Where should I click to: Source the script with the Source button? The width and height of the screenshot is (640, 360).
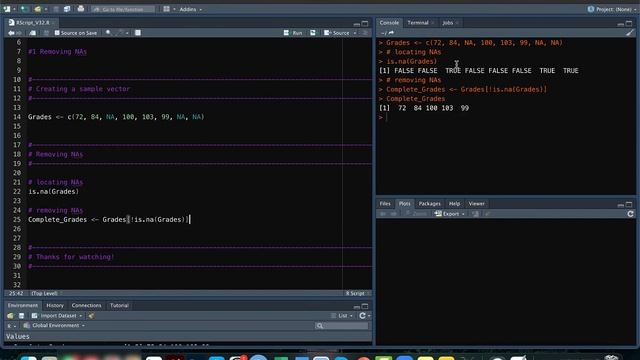tap(337, 33)
